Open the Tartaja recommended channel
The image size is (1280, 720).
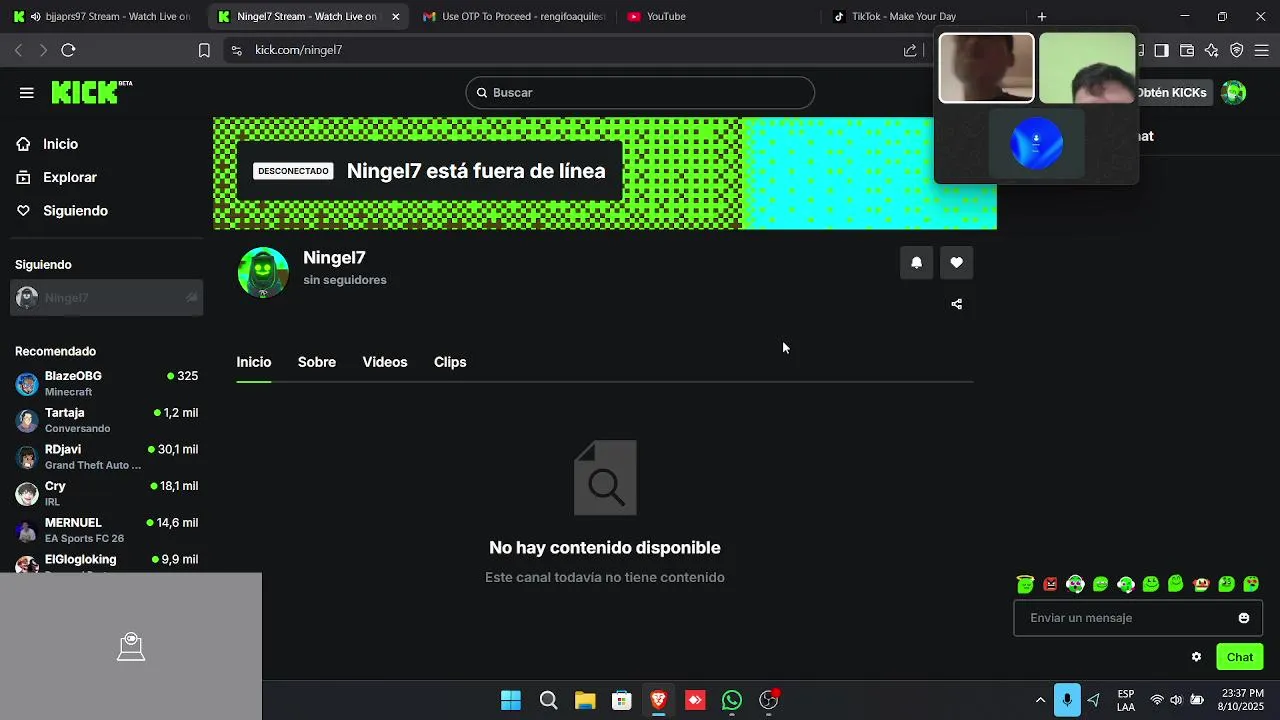(107, 420)
